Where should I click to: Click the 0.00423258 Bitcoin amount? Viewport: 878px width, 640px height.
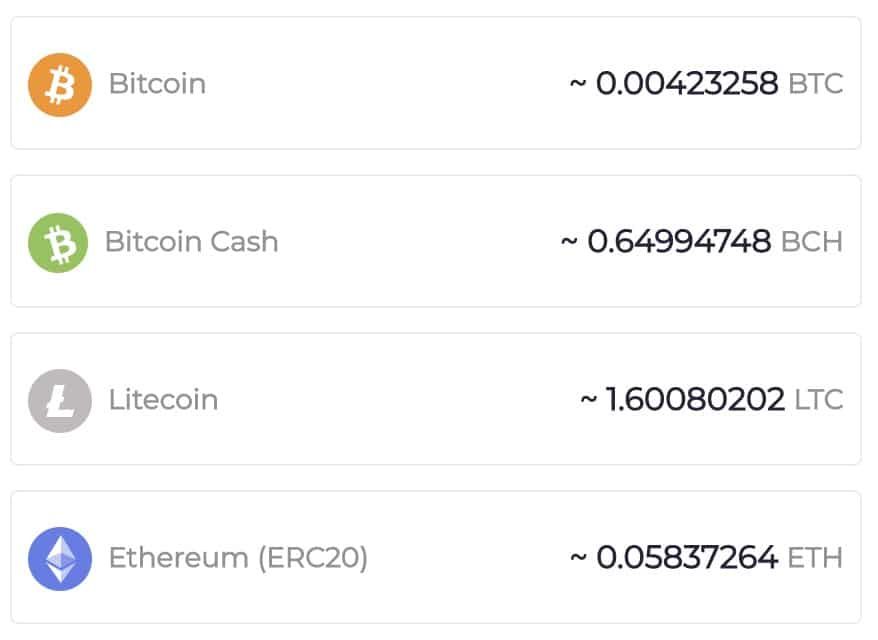coord(687,84)
